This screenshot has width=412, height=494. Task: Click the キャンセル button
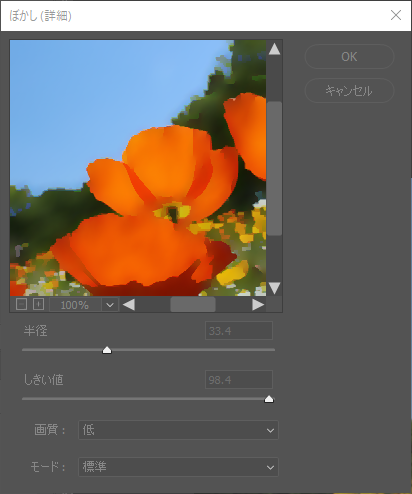pyautogui.click(x=349, y=91)
